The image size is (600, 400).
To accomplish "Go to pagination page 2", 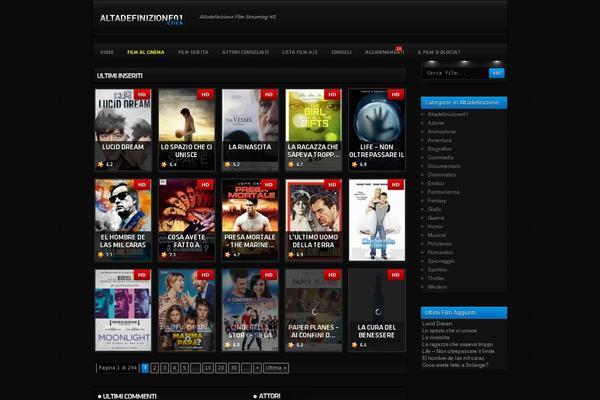I will 155,368.
